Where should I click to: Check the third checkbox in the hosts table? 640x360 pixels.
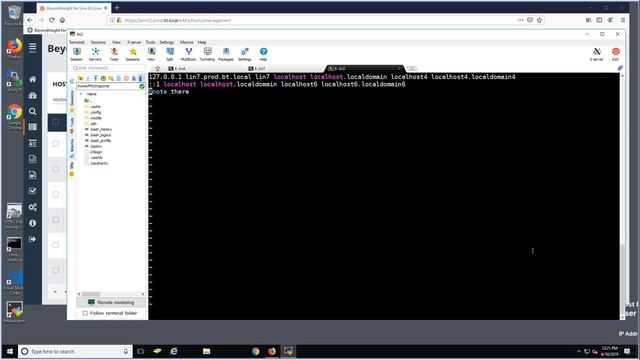[56, 169]
